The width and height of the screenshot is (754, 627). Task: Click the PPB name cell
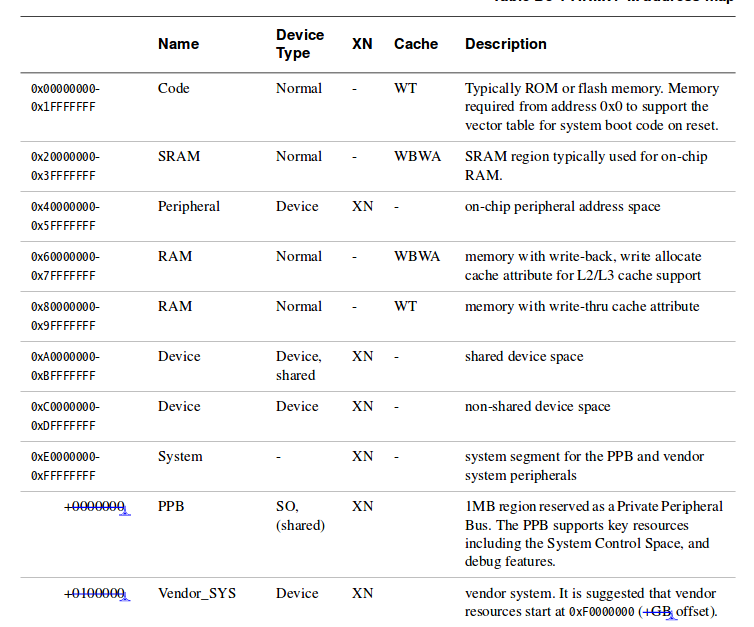(x=171, y=507)
